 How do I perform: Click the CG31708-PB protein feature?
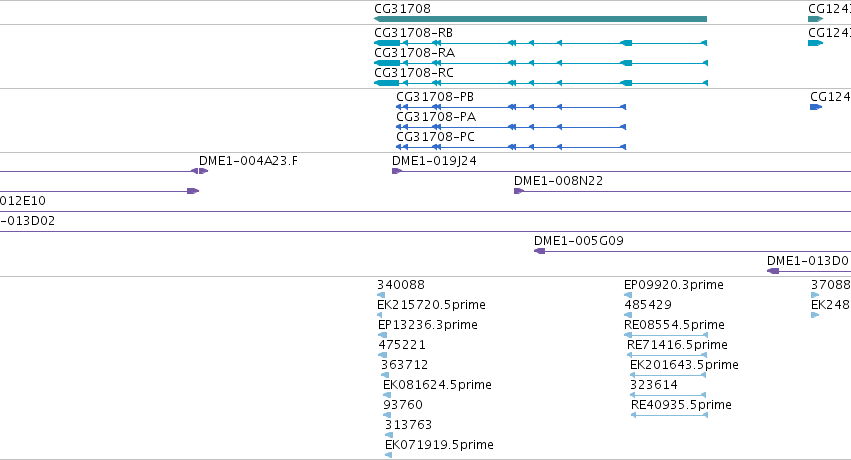click(x=511, y=107)
